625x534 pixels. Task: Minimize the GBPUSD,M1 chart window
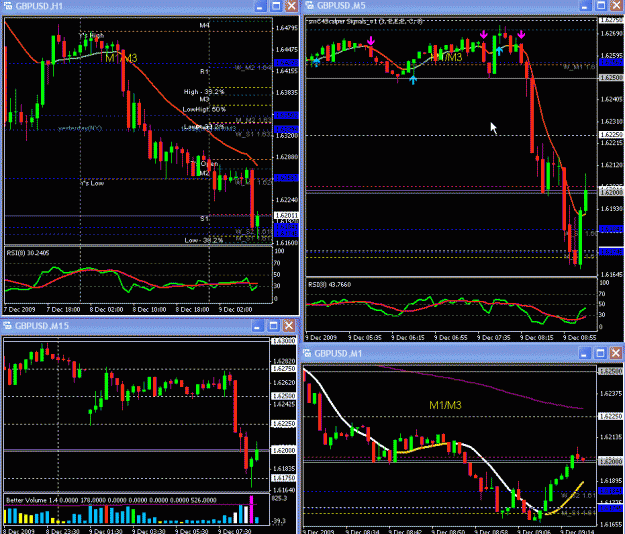point(585,353)
